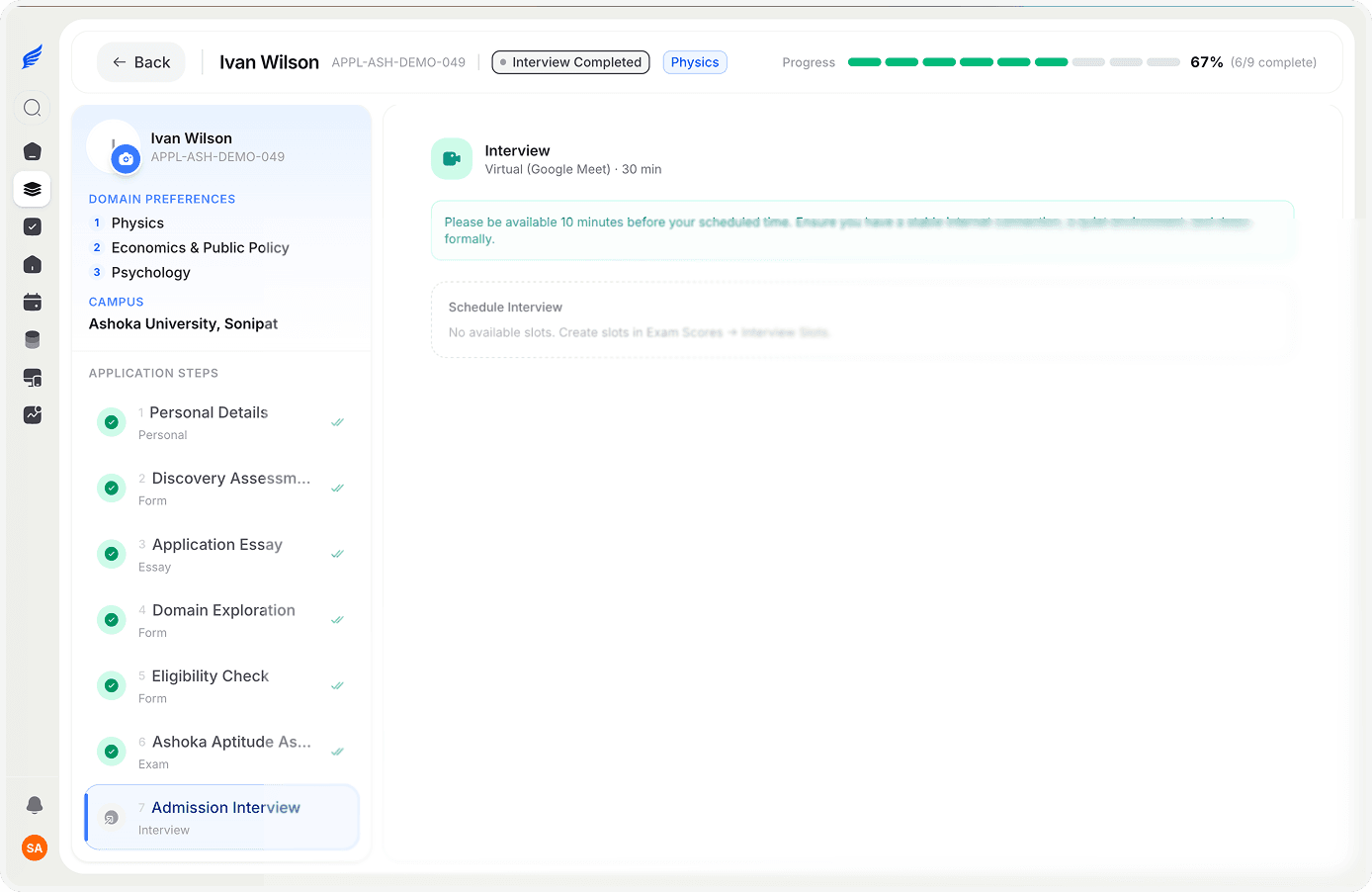
Task: Click Economics & Public Policy preference
Action: [x=201, y=248]
